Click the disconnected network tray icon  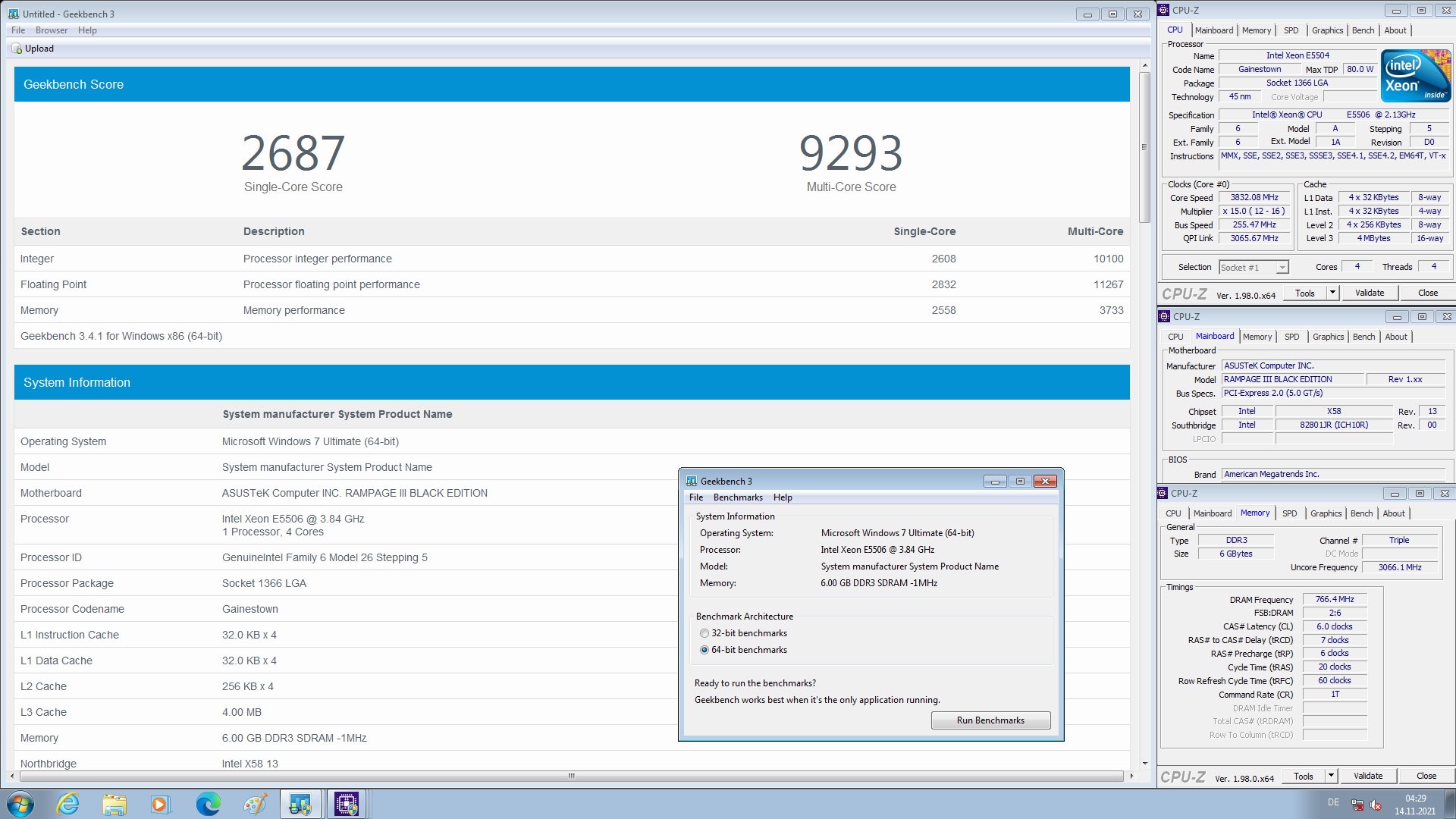click(x=1357, y=804)
